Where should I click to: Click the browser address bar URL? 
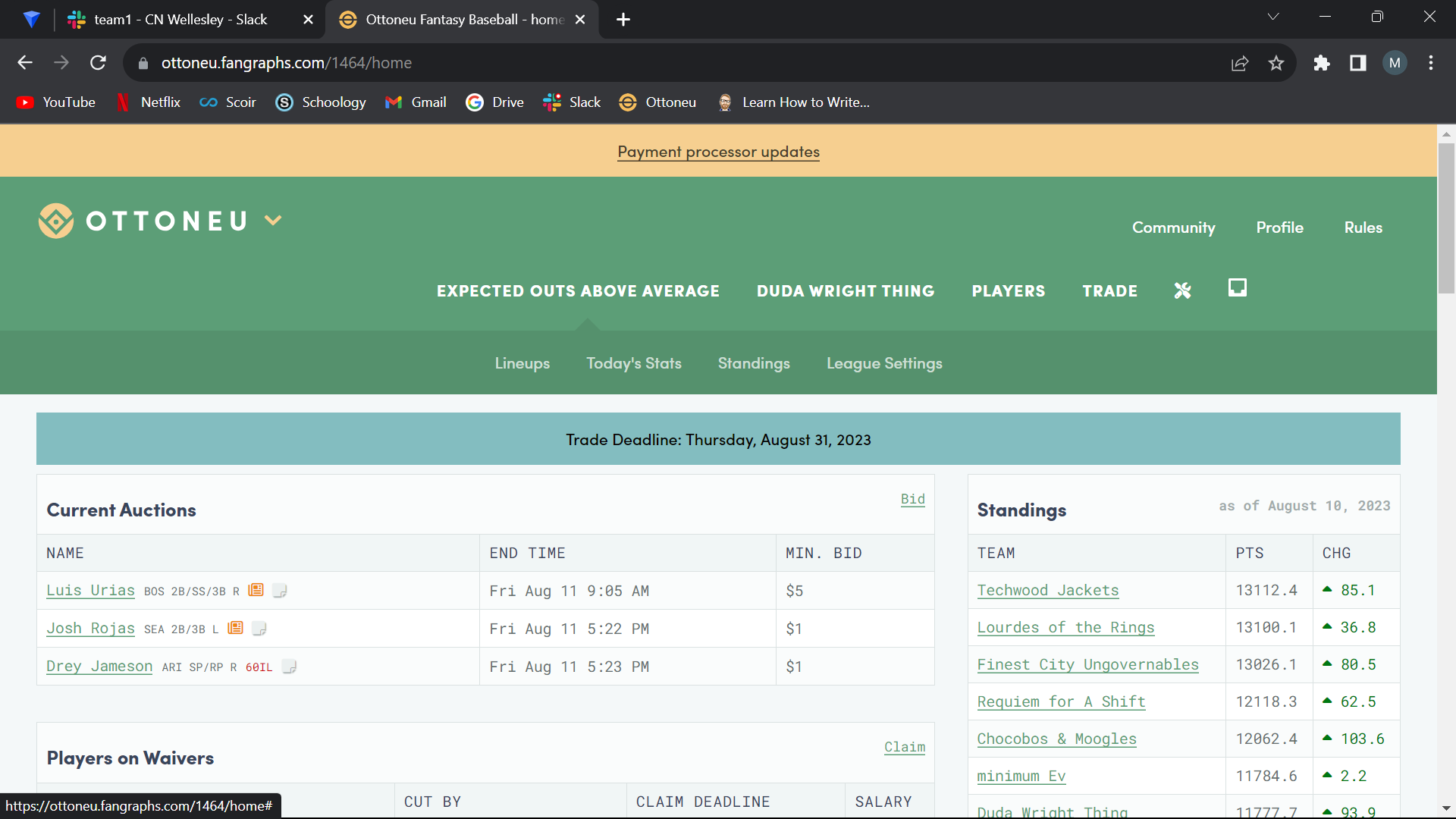pos(287,63)
